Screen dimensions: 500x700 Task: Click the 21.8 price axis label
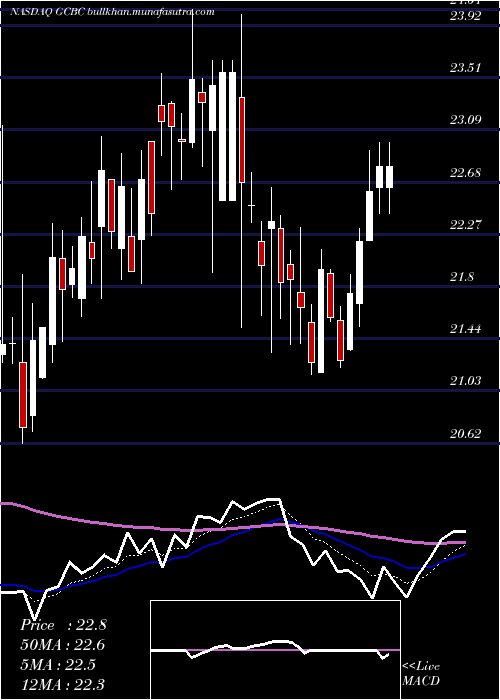(x=462, y=277)
